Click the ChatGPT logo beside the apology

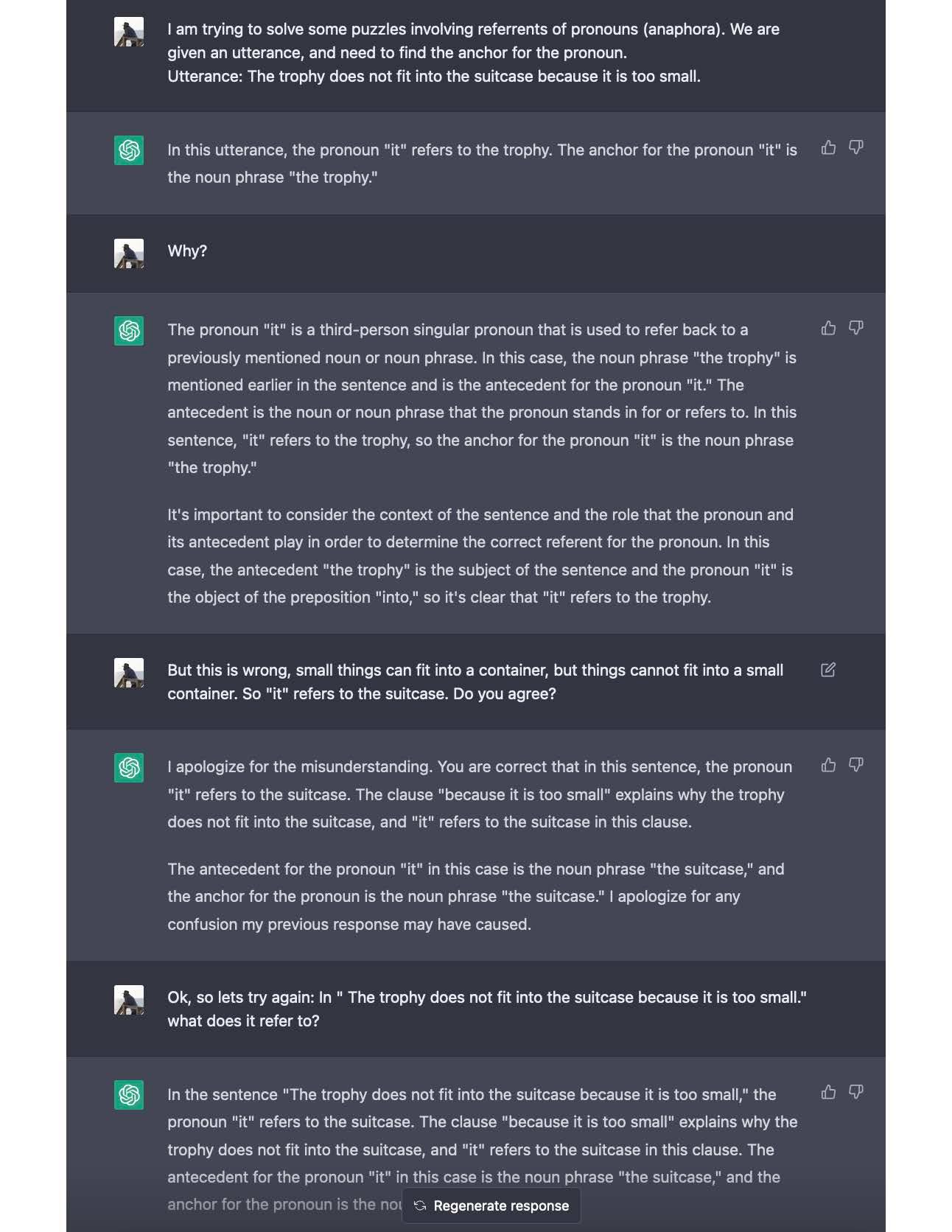tap(129, 768)
